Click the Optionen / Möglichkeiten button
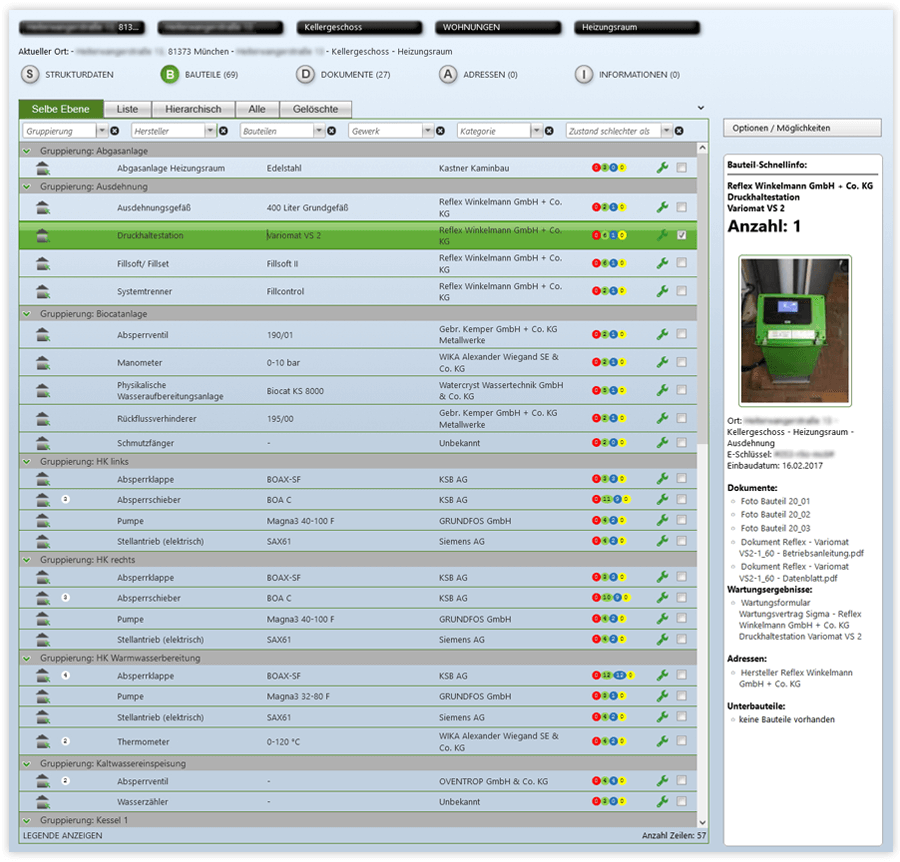900x862 pixels. (802, 128)
